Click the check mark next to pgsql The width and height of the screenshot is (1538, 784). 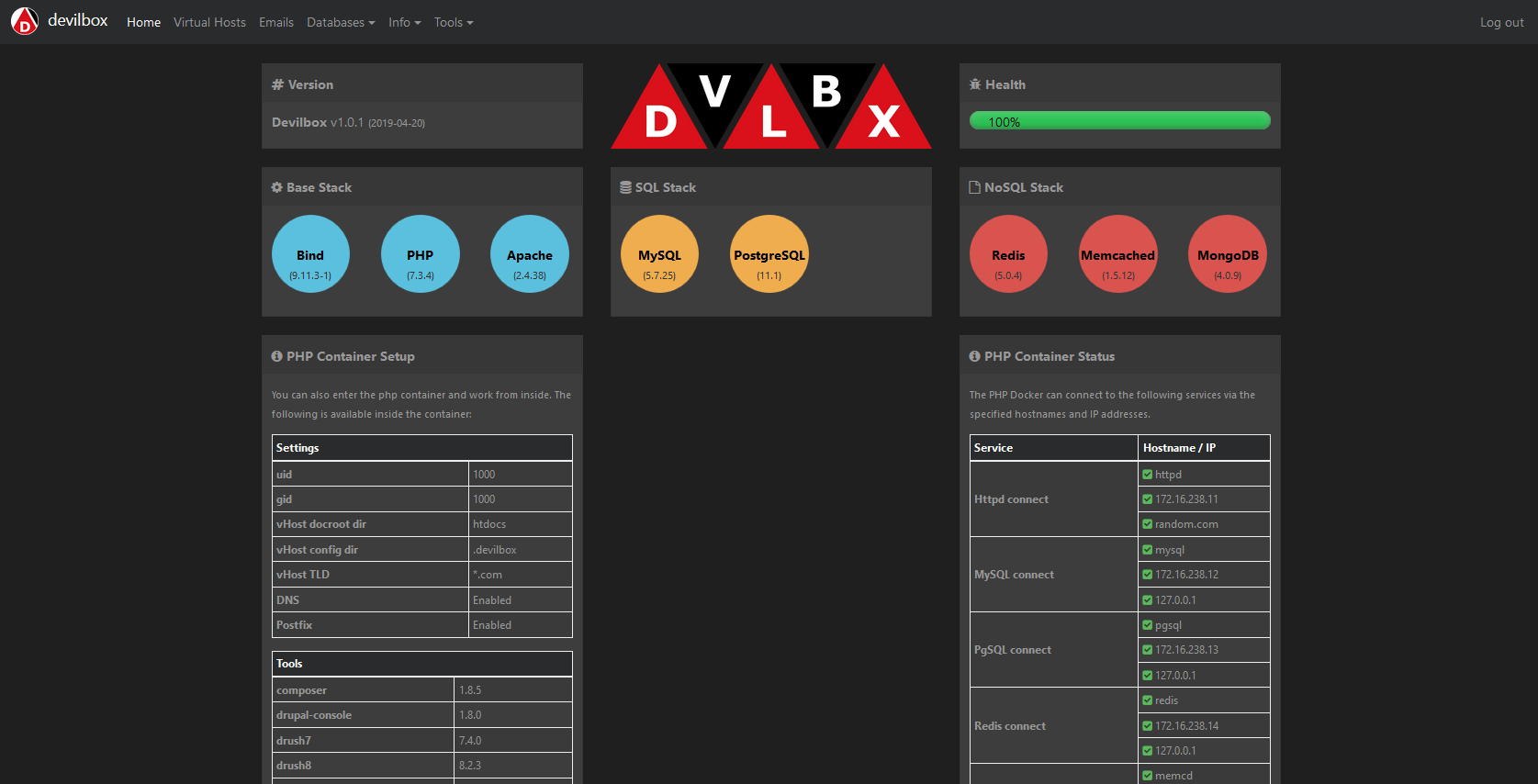coord(1147,625)
